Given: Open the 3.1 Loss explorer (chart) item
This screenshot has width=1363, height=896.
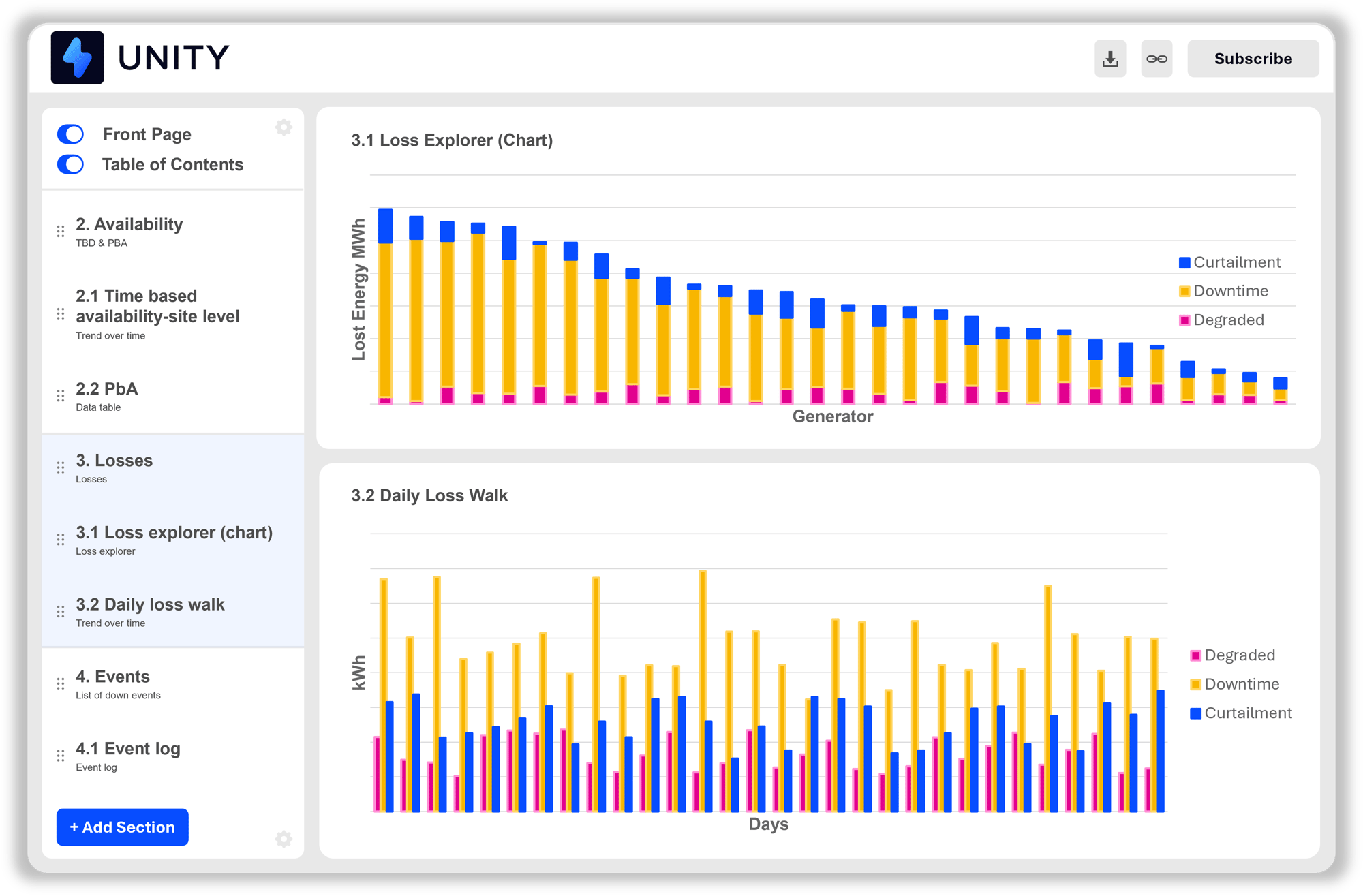Looking at the screenshot, I should tap(174, 533).
